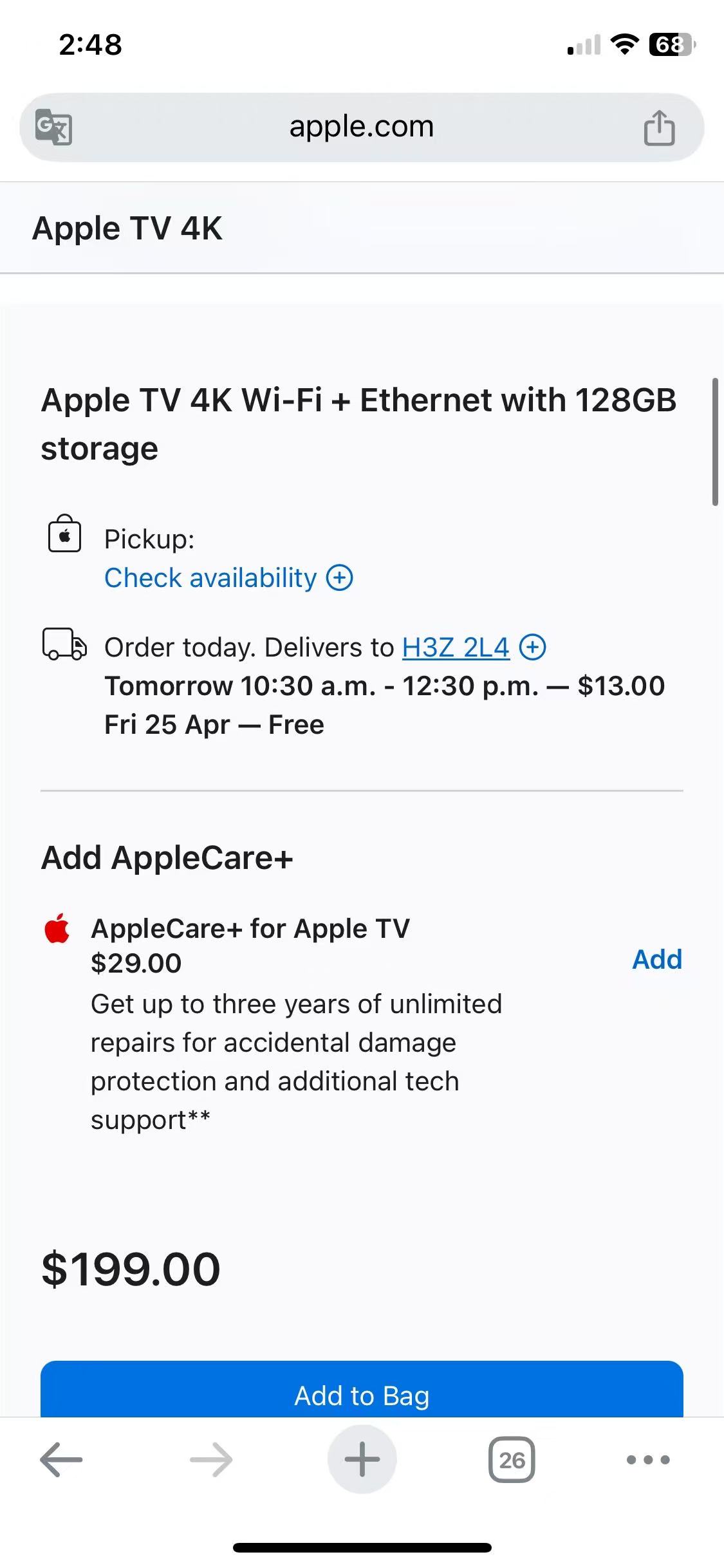
Task: Go back using the left arrow
Action: tap(61, 1459)
